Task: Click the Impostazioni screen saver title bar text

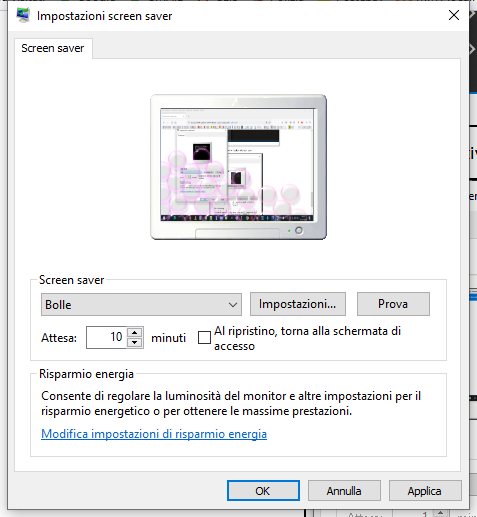Action: coord(105,16)
